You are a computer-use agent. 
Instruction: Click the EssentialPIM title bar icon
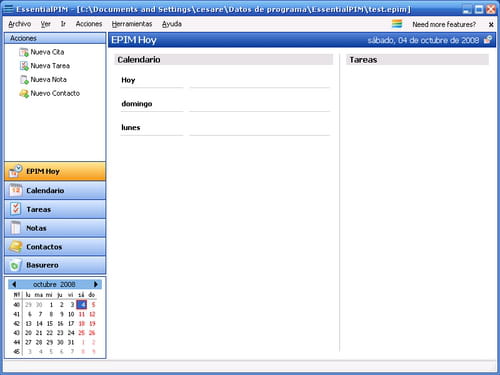coord(8,9)
